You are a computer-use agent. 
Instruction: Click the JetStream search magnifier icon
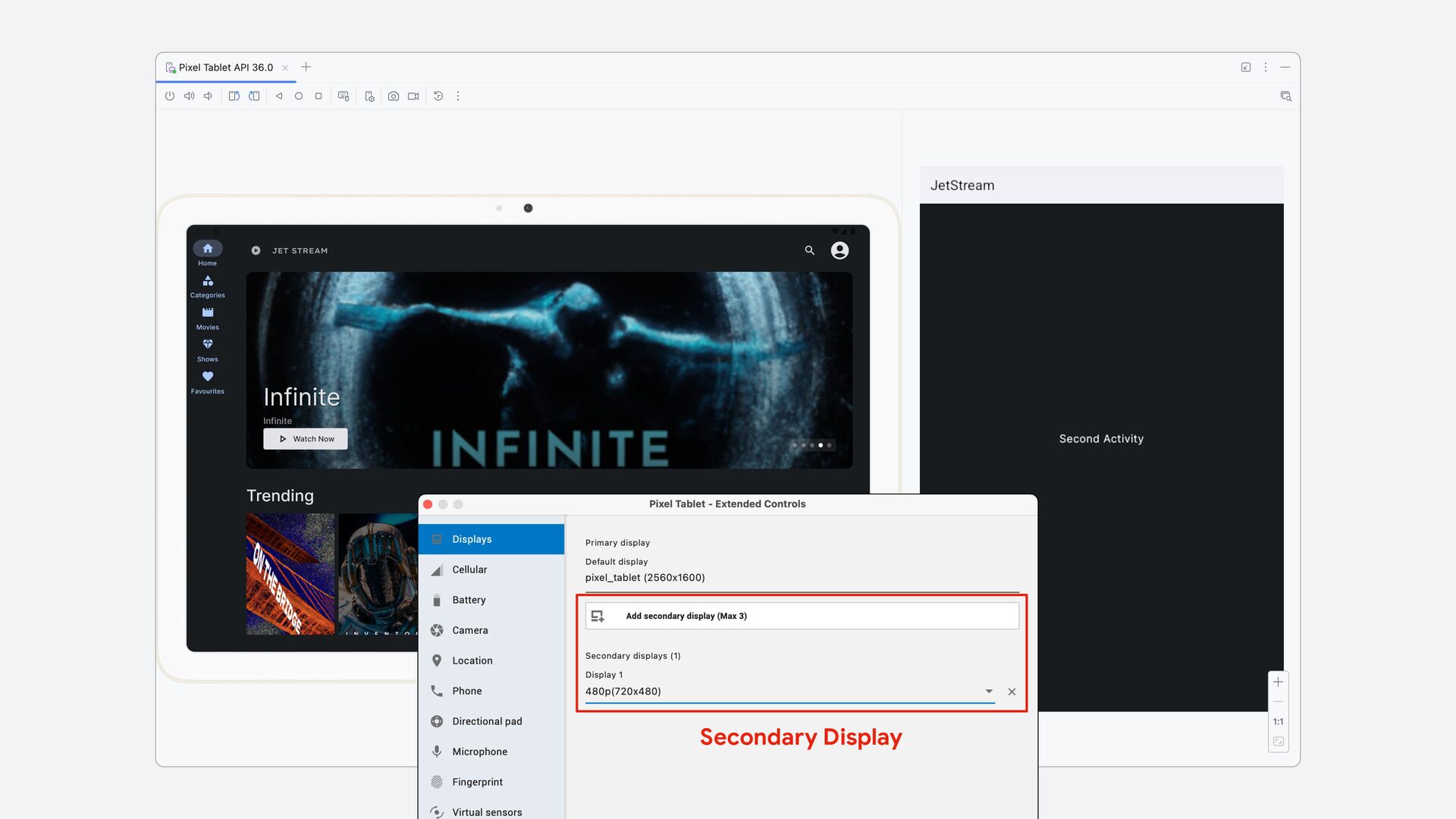click(x=810, y=250)
